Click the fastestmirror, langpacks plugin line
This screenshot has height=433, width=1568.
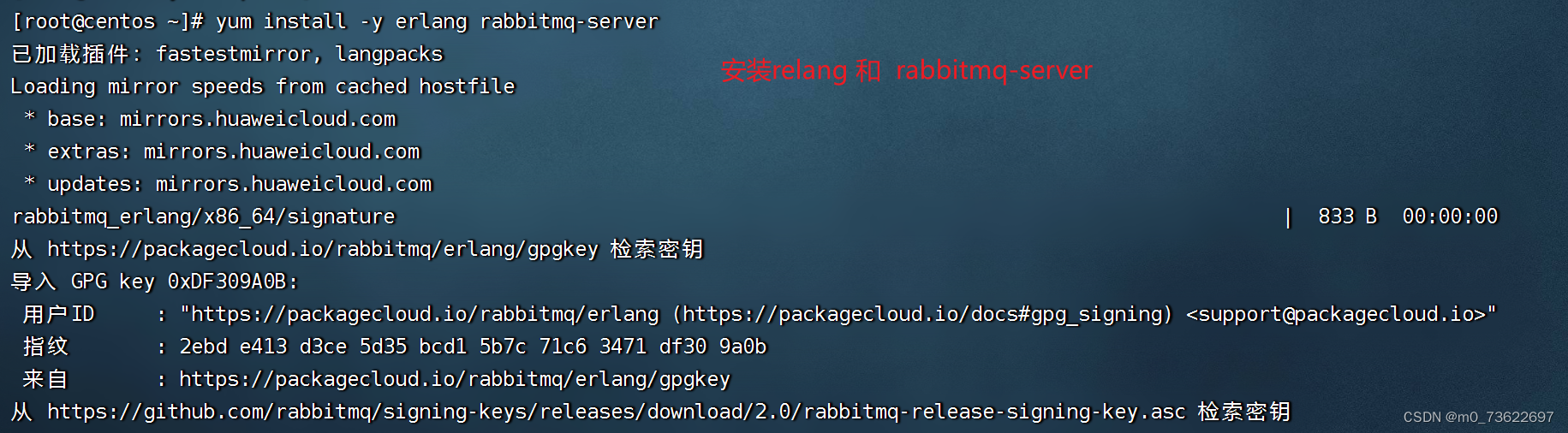click(227, 54)
